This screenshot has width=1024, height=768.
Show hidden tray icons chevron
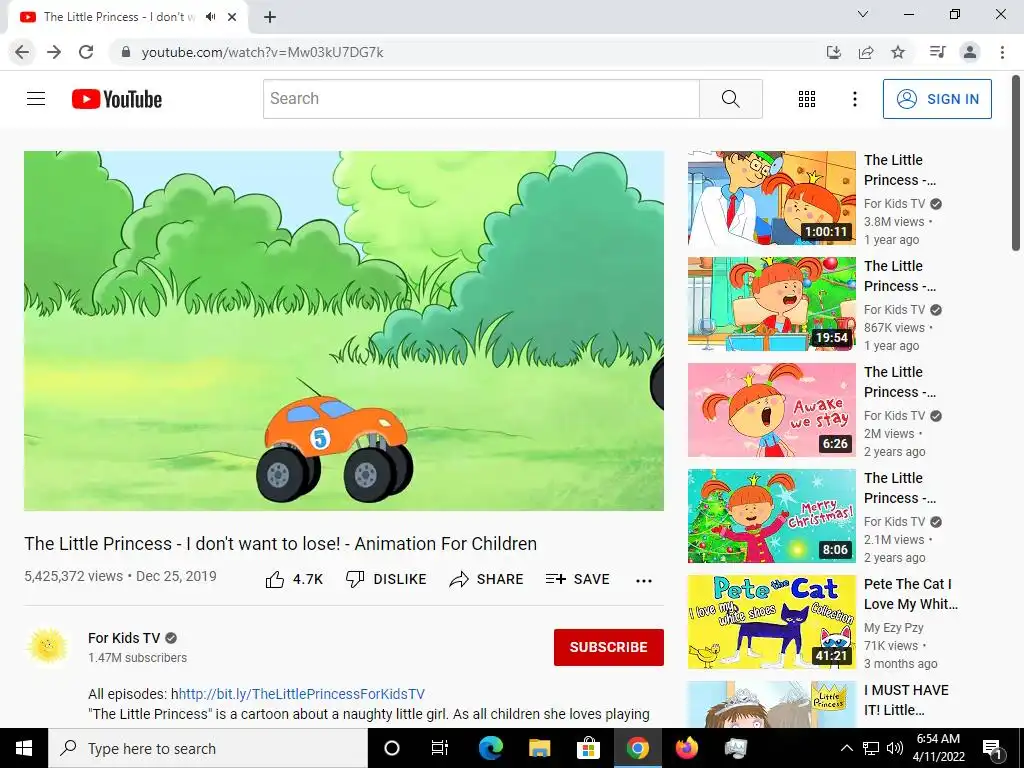[x=846, y=748]
